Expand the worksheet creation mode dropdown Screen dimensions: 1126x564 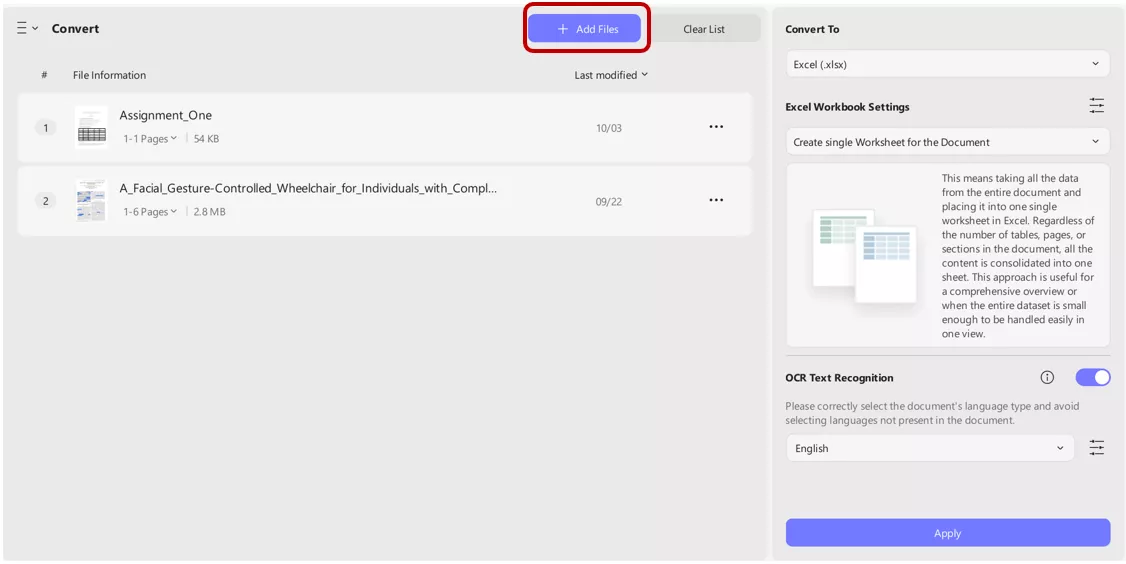[947, 142]
